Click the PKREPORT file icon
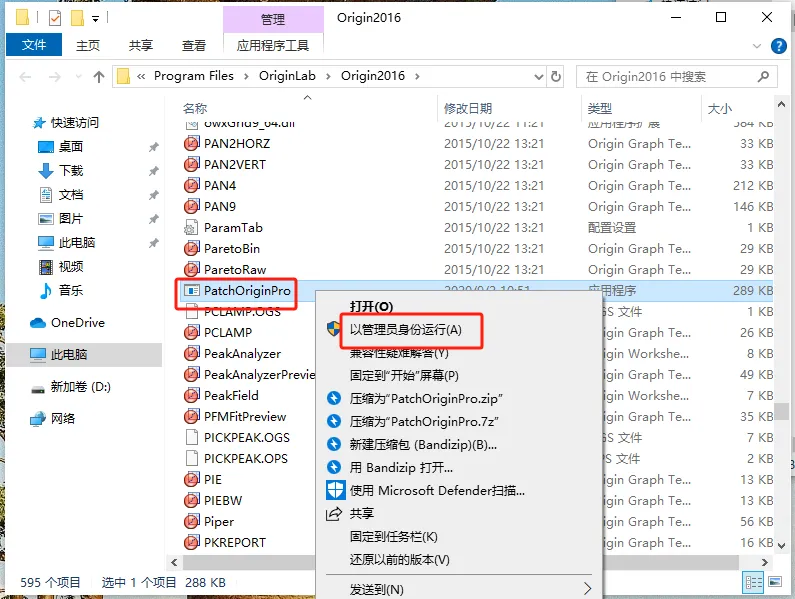The image size is (795, 599). pos(191,542)
